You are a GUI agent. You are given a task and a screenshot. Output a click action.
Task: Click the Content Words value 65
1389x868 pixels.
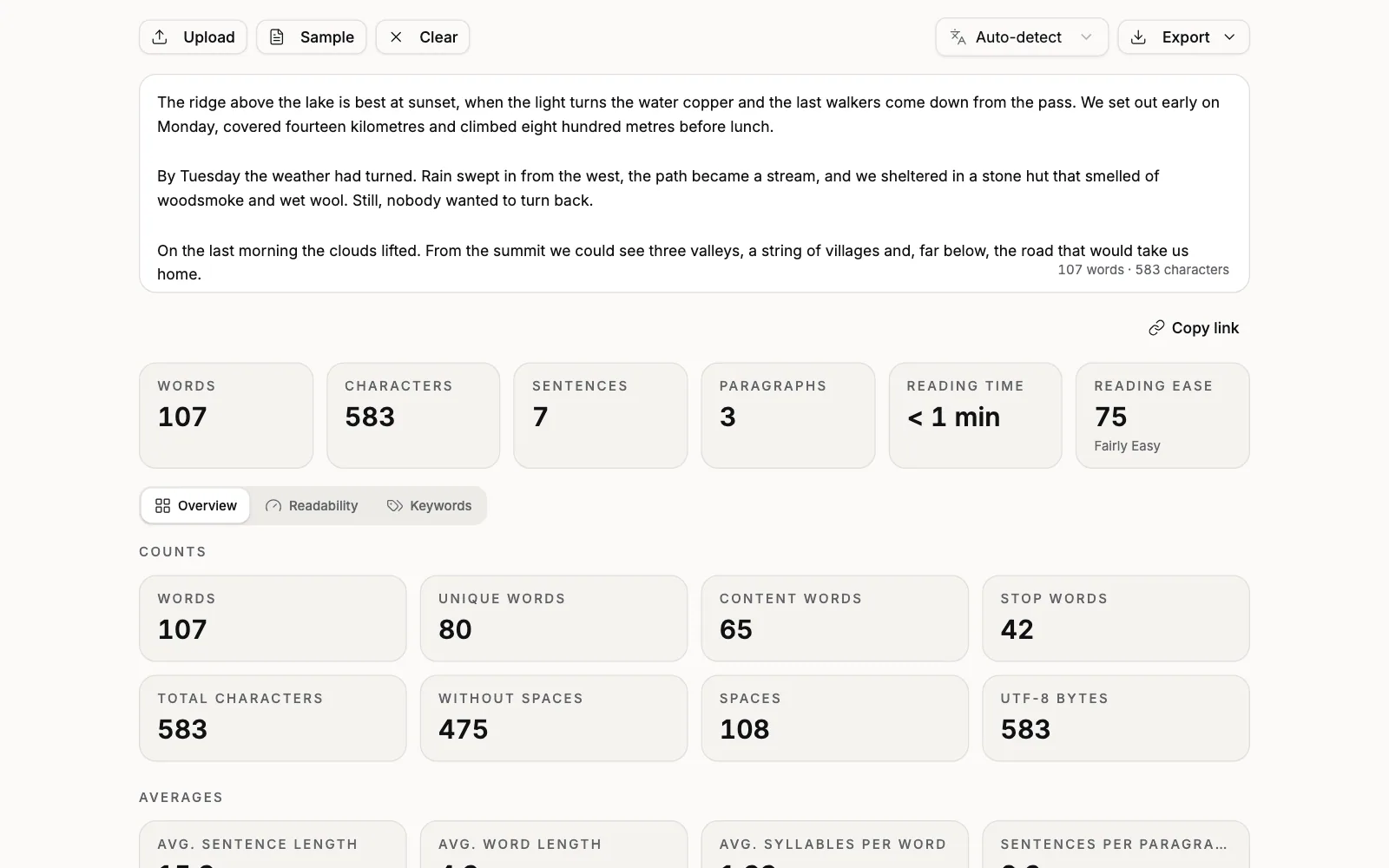[736, 630]
